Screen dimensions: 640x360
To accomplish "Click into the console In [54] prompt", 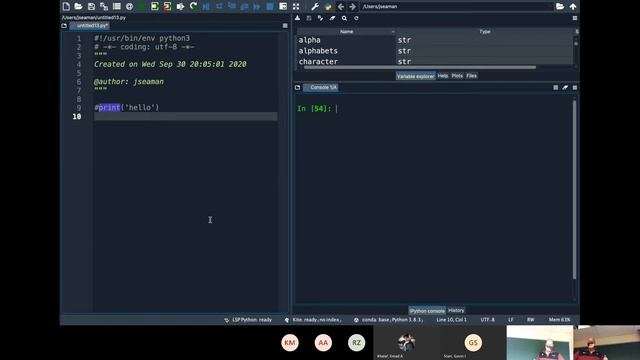I will pyautogui.click(x=337, y=109).
